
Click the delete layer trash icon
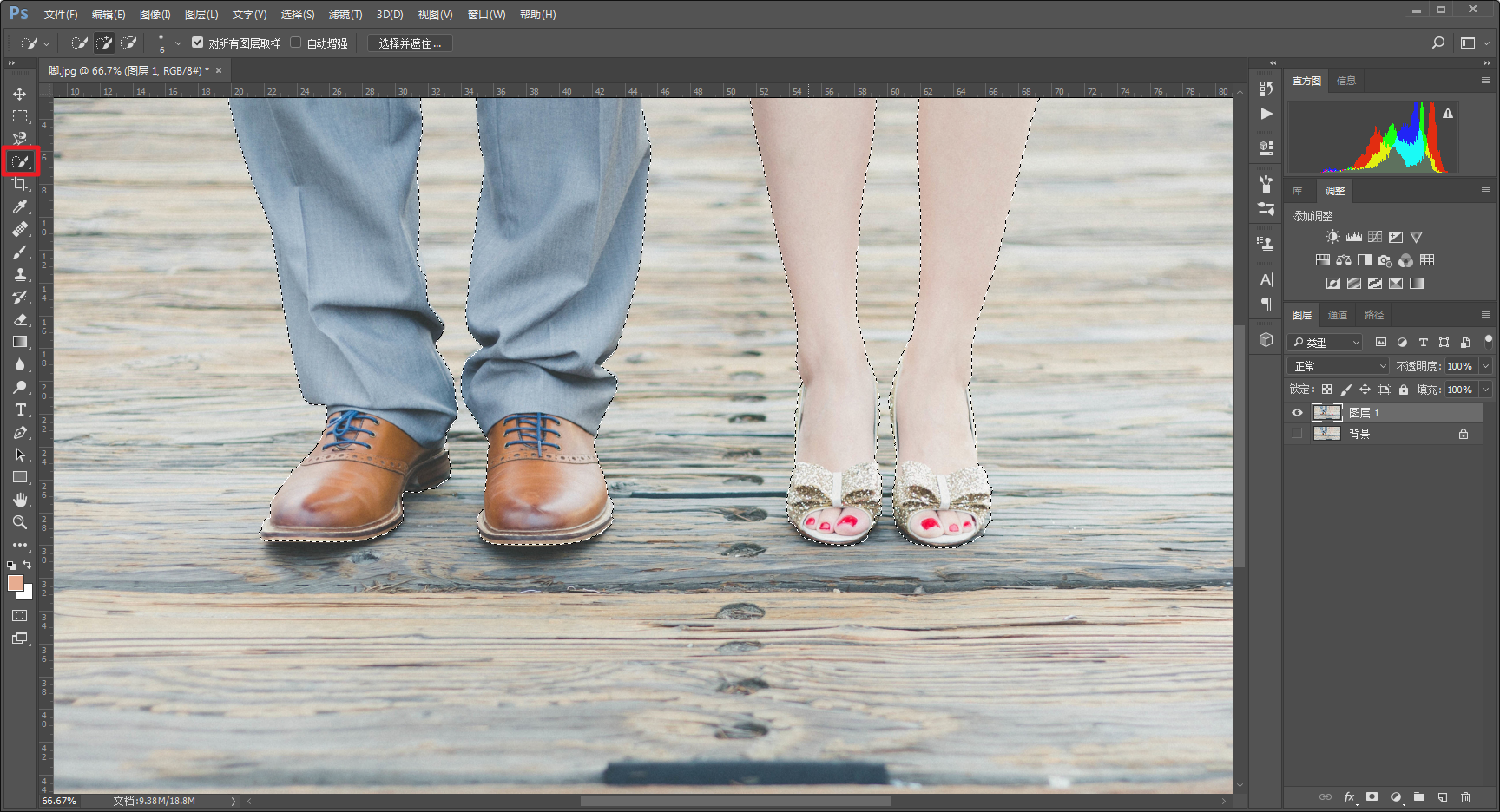tap(1465, 796)
